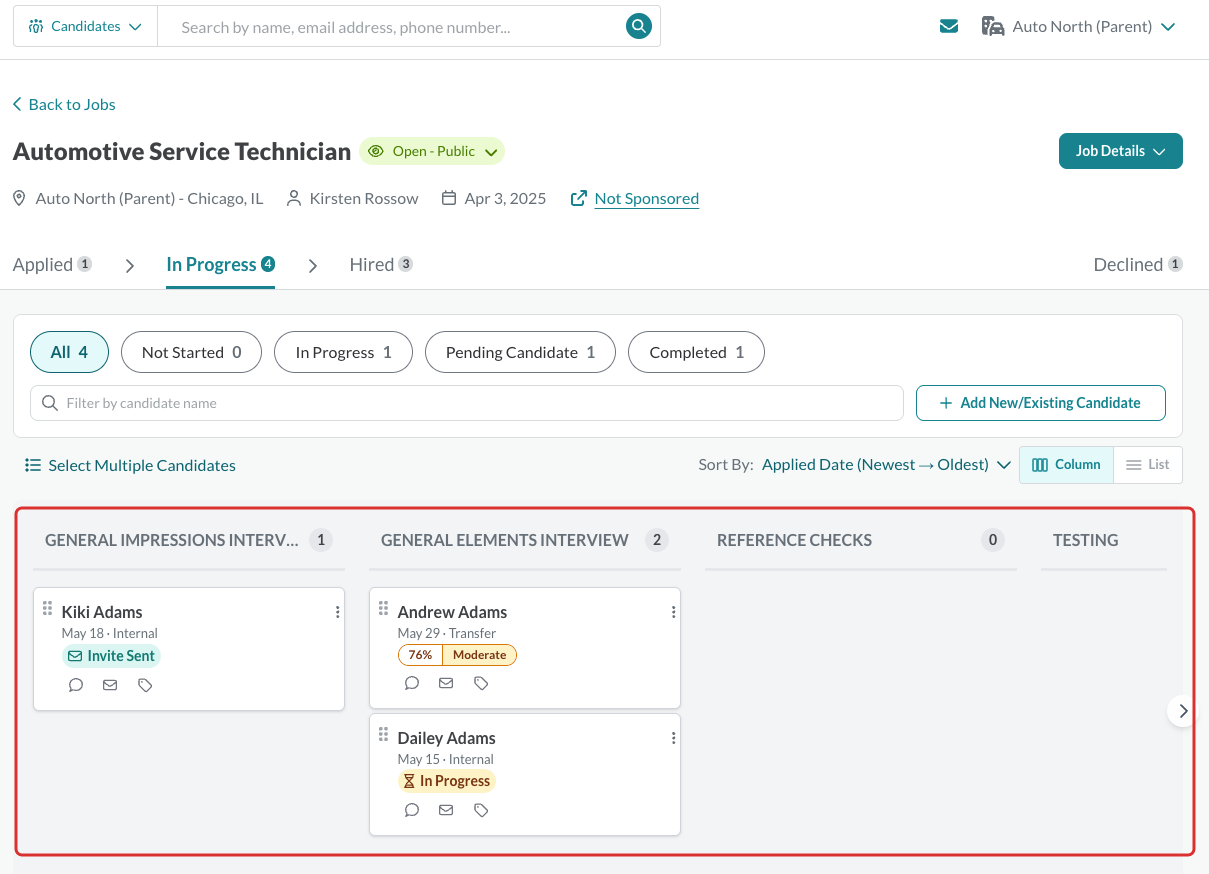This screenshot has width=1209, height=874.
Task: Click email icon on Andrew Adams card
Action: coord(446,683)
